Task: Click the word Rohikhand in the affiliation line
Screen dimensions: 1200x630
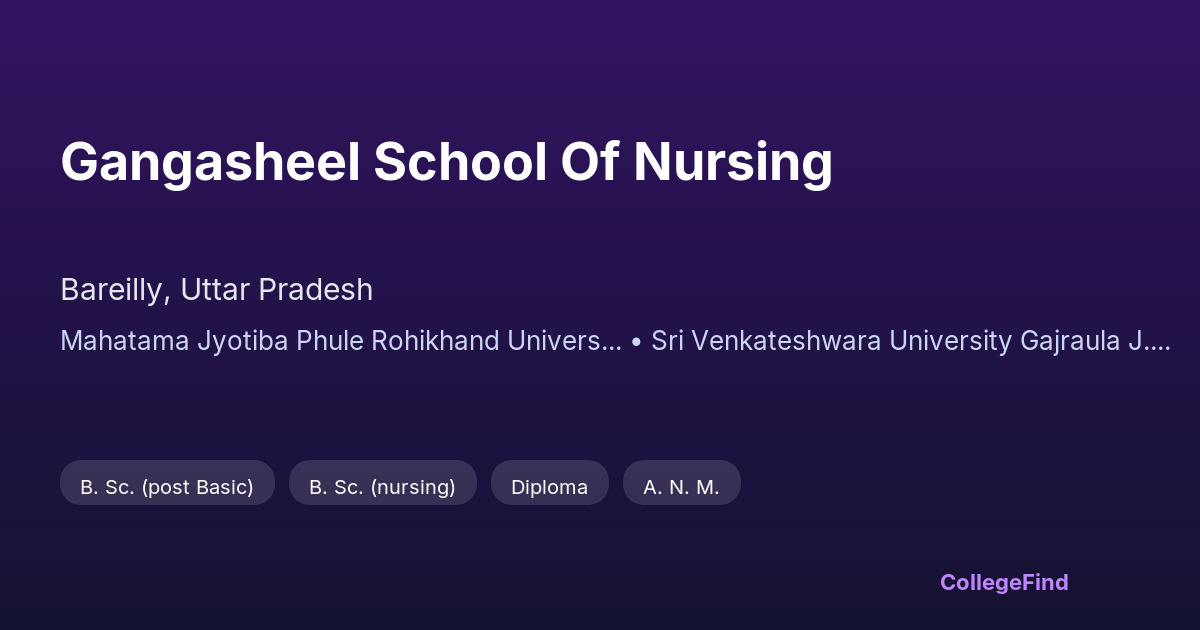Action: [x=437, y=341]
